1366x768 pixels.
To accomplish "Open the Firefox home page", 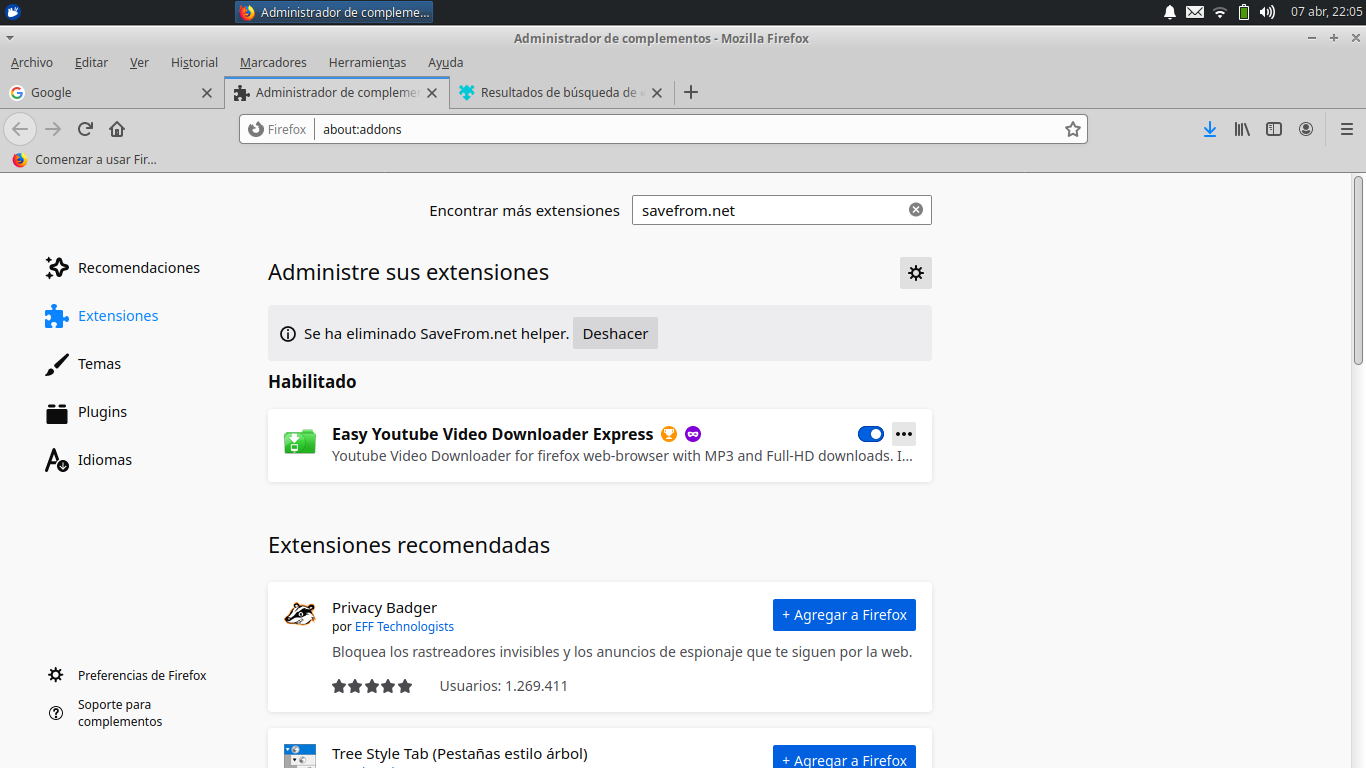I will [117, 129].
